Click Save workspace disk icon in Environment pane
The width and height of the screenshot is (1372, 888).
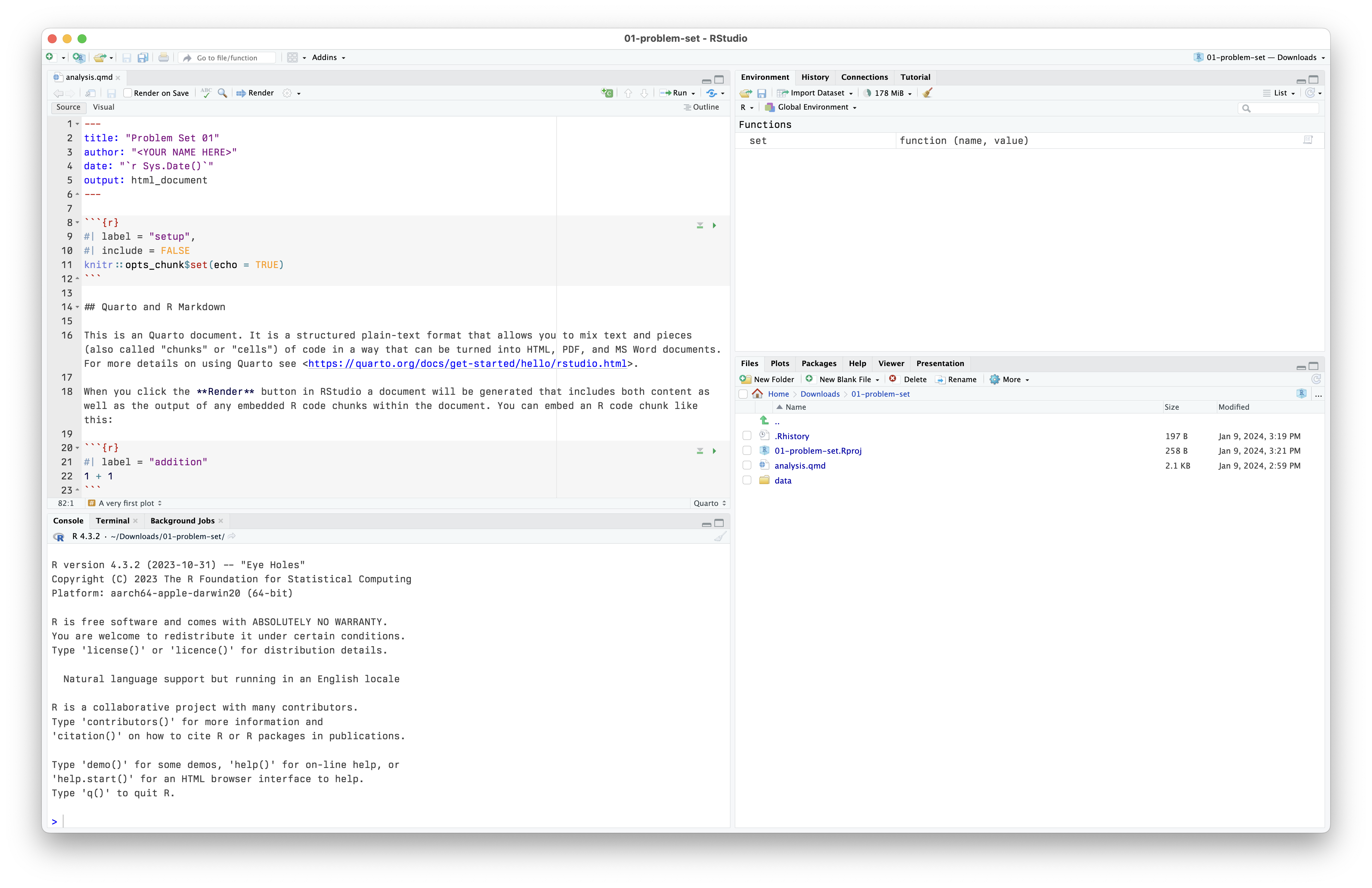tap(762, 93)
